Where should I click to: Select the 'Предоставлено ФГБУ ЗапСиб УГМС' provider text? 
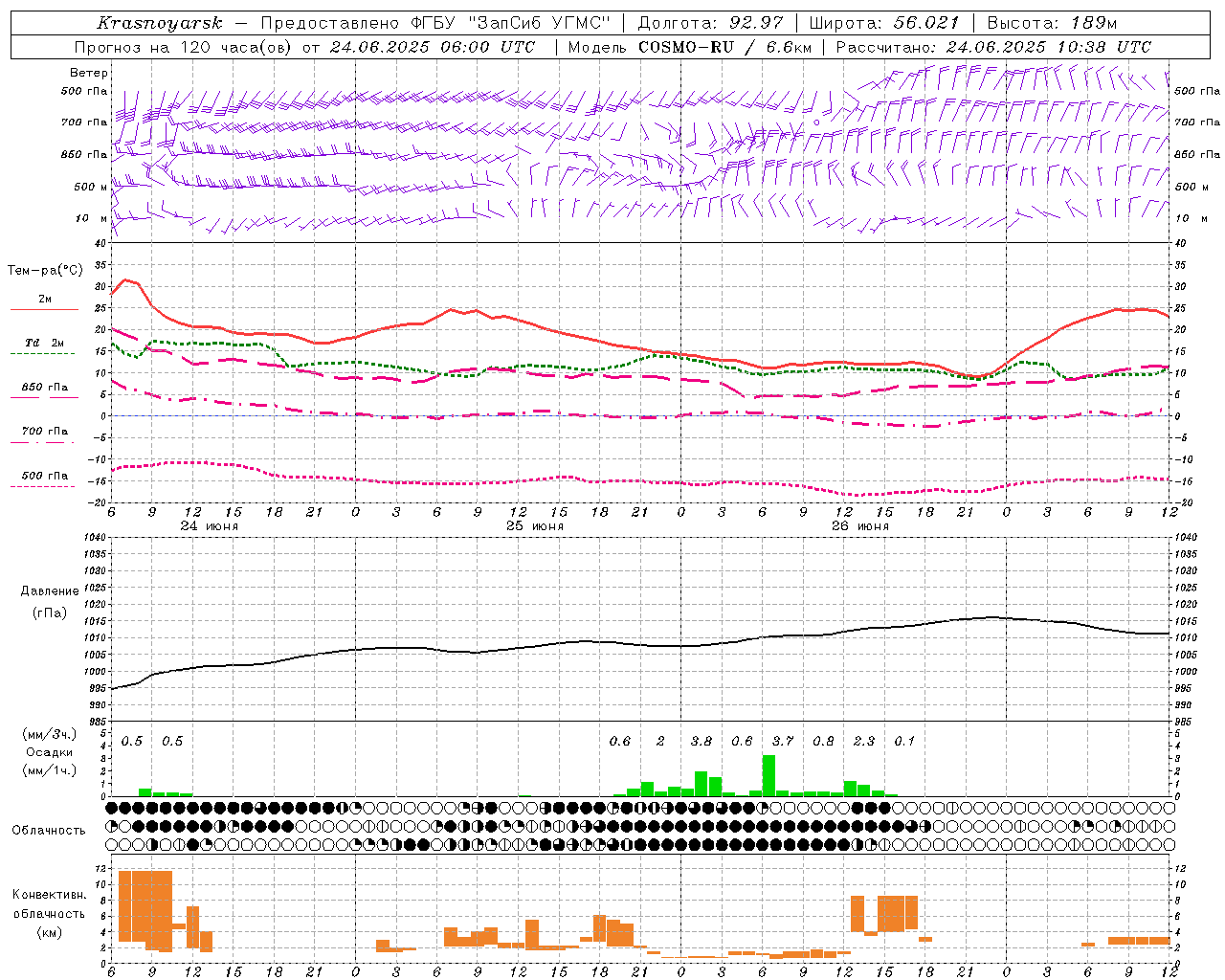tap(434, 23)
